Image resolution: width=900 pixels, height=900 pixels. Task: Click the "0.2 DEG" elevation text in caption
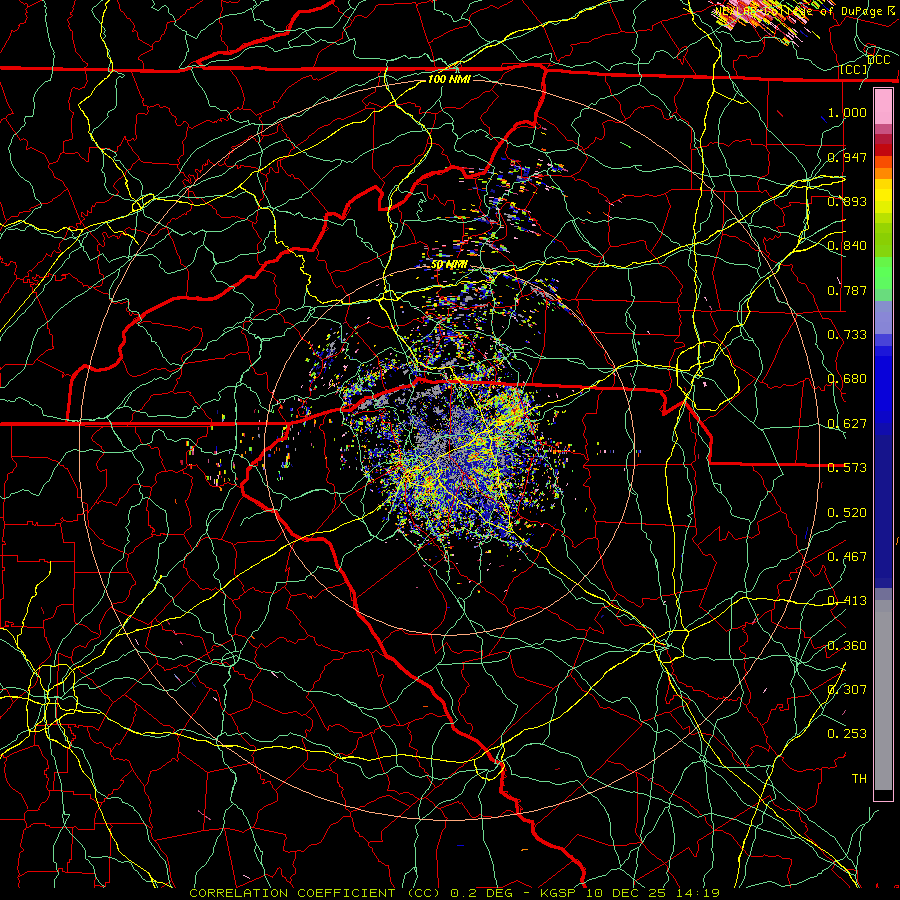[482, 893]
